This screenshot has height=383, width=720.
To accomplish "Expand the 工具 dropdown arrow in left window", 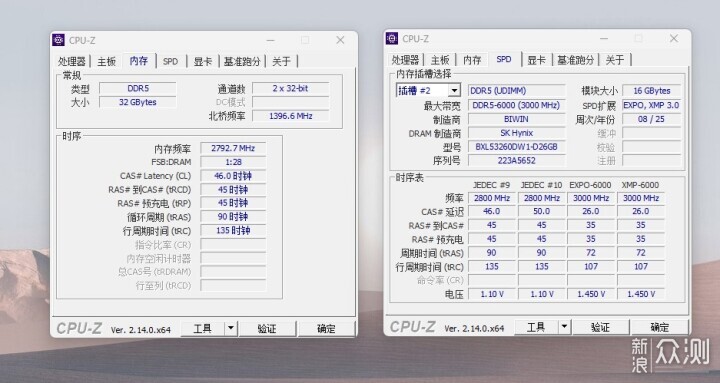I will click(x=231, y=328).
